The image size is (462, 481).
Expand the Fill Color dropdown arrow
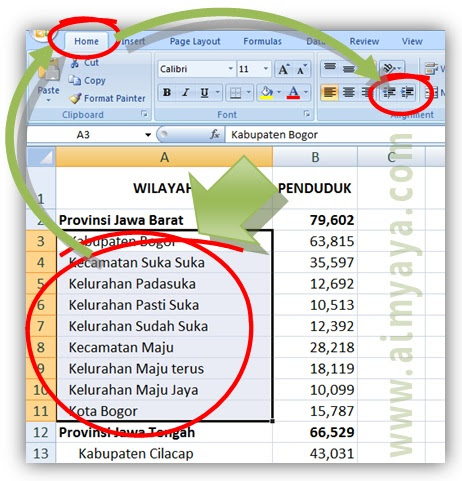[x=279, y=93]
